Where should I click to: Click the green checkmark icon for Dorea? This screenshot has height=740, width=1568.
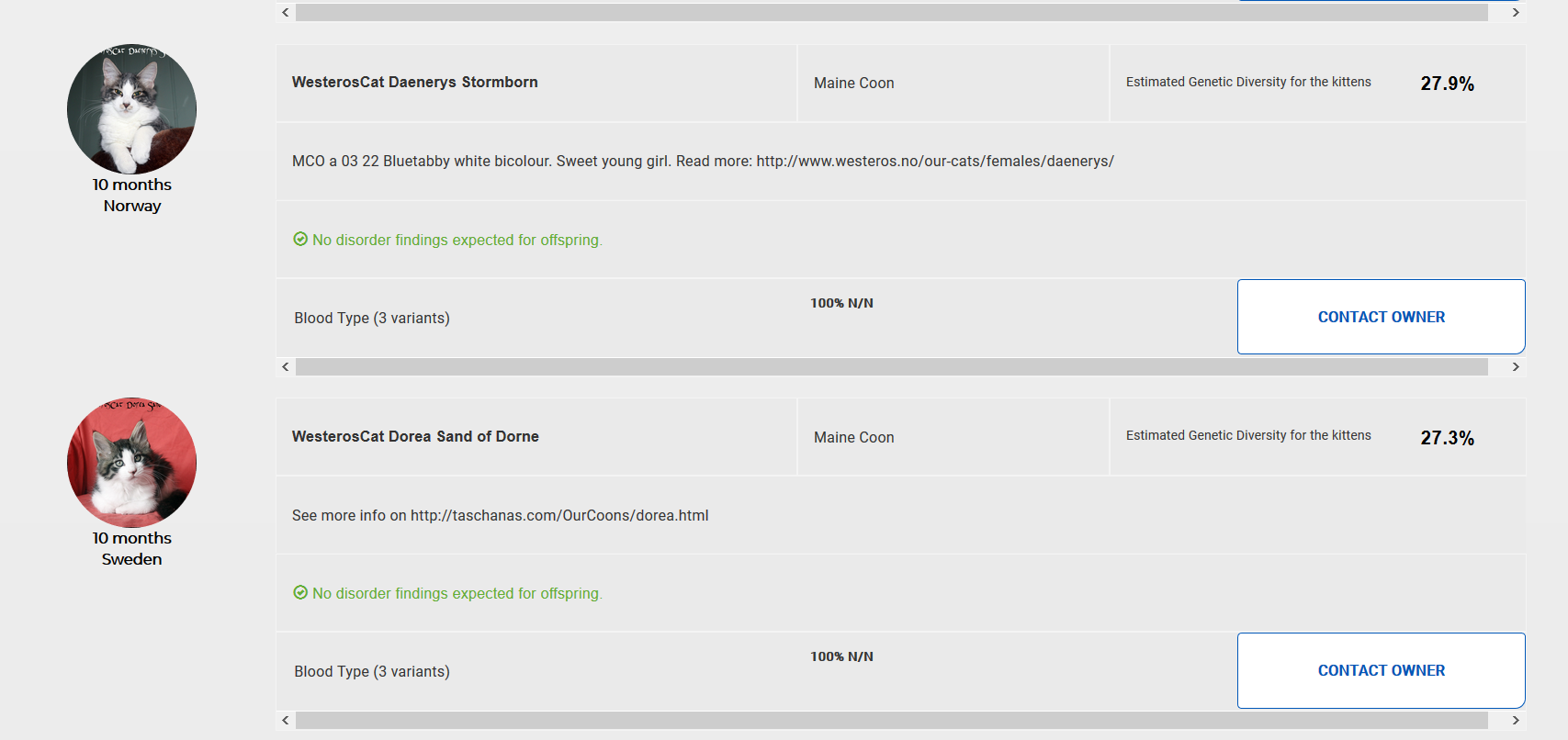[x=300, y=593]
